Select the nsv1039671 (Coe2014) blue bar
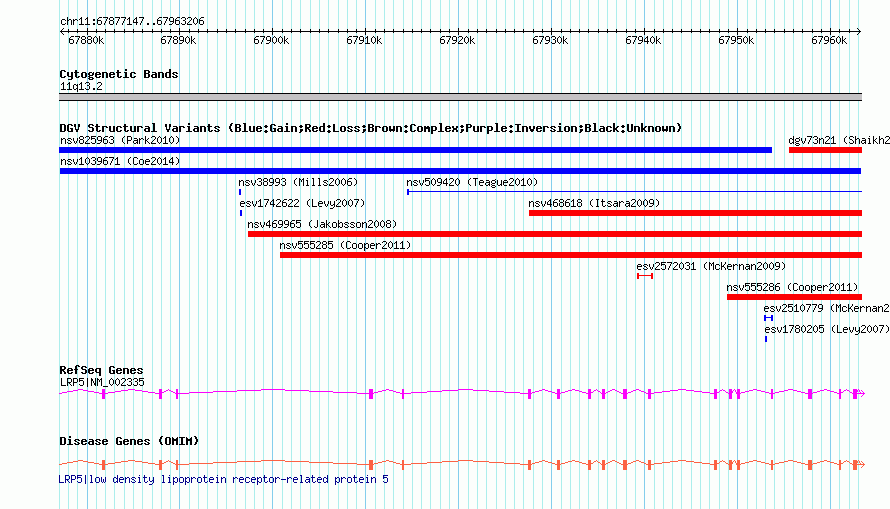Viewport: 890px width, 509px height. tap(460, 171)
